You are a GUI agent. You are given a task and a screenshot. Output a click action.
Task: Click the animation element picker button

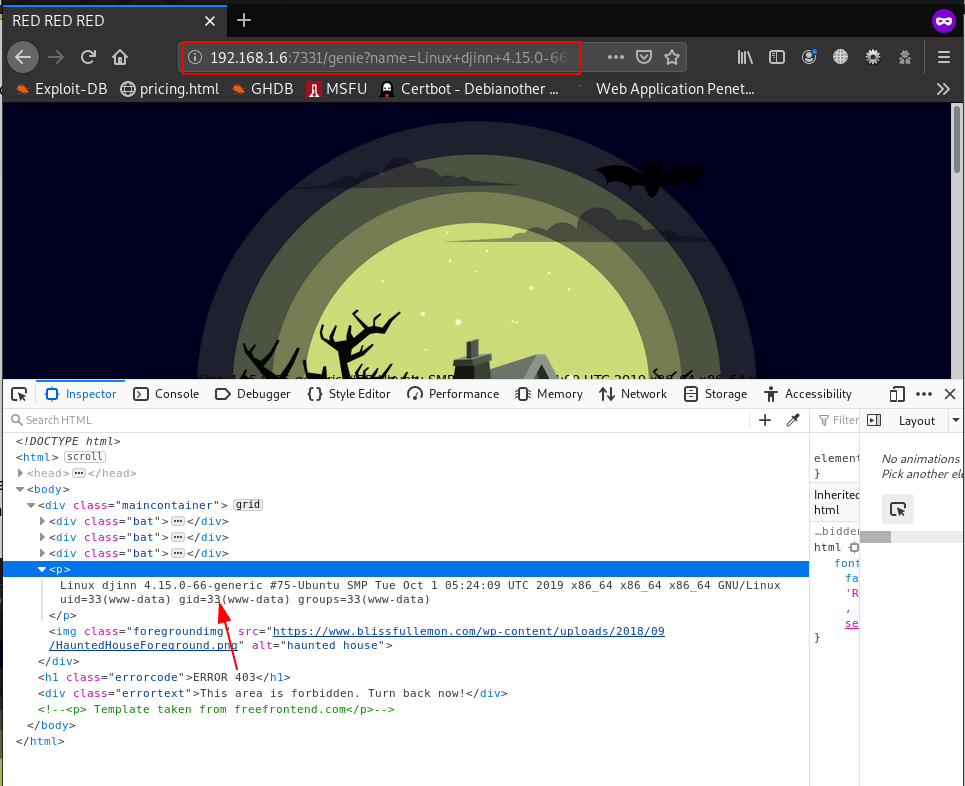pos(898,509)
